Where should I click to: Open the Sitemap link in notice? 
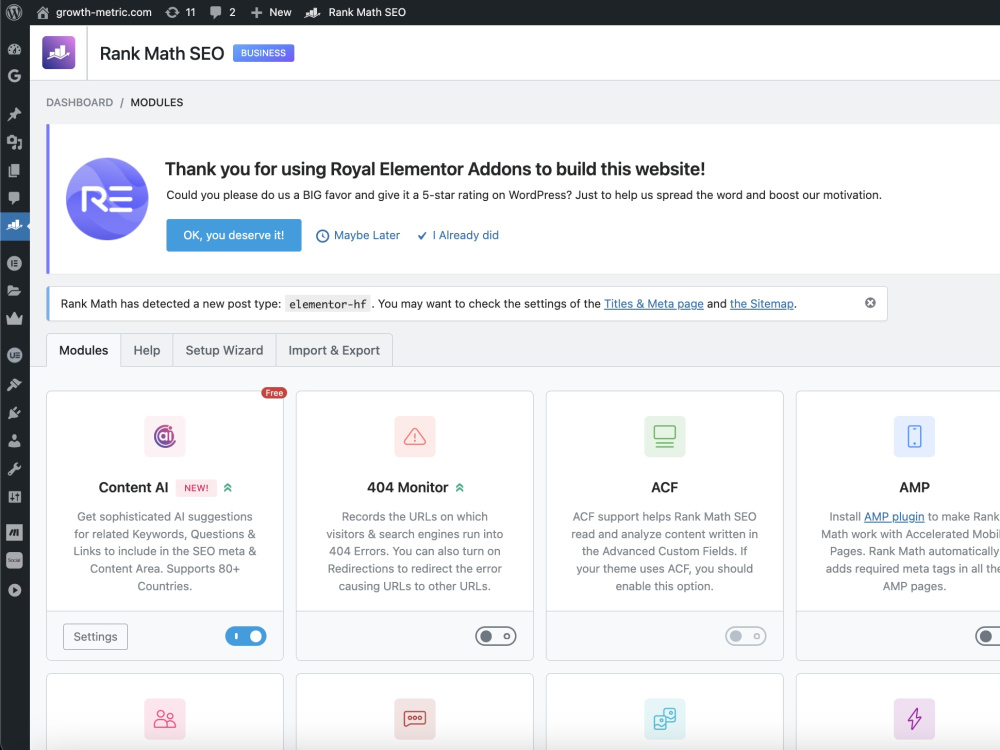pyautogui.click(x=761, y=304)
